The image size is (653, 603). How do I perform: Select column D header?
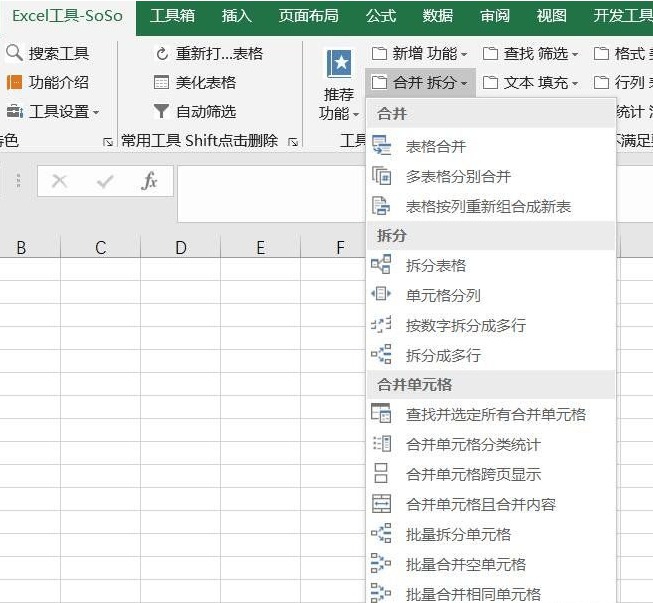180,248
